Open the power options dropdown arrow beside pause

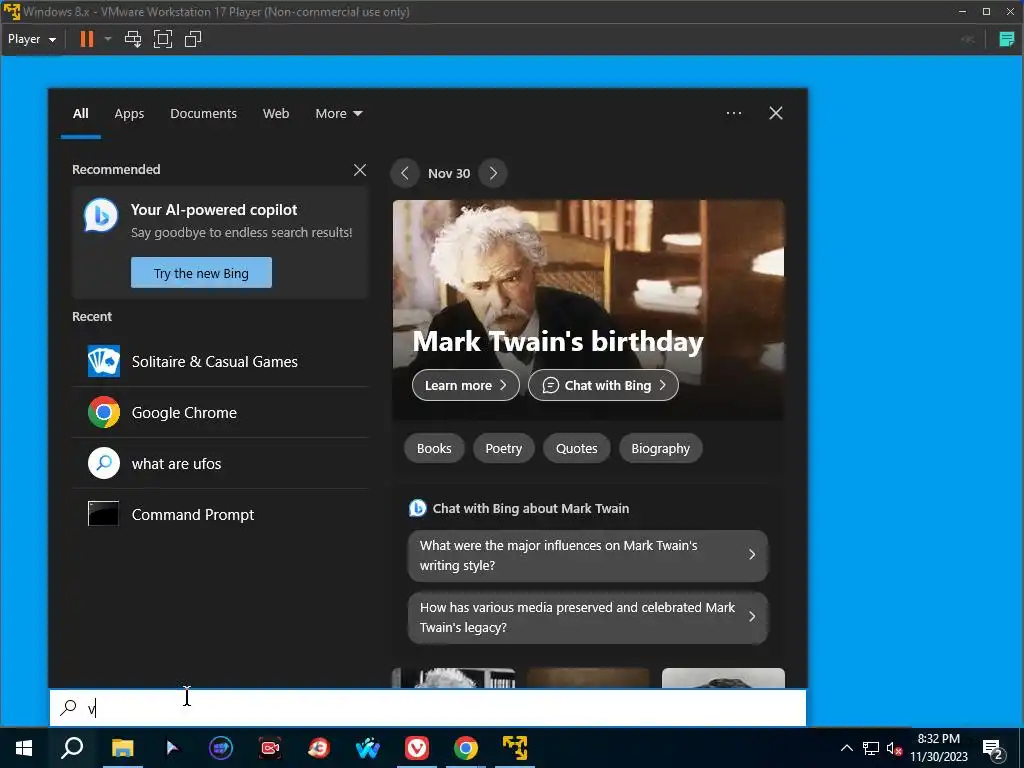coord(108,39)
